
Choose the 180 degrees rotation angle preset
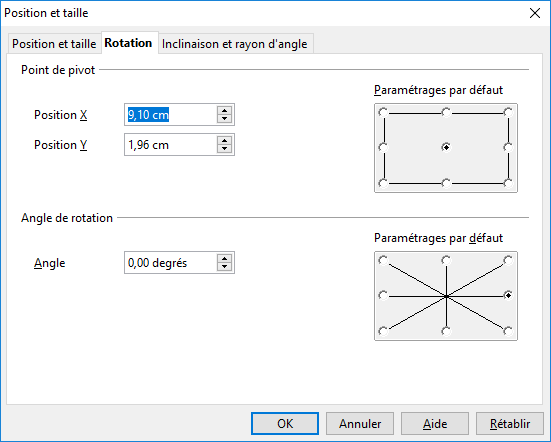tap(383, 295)
